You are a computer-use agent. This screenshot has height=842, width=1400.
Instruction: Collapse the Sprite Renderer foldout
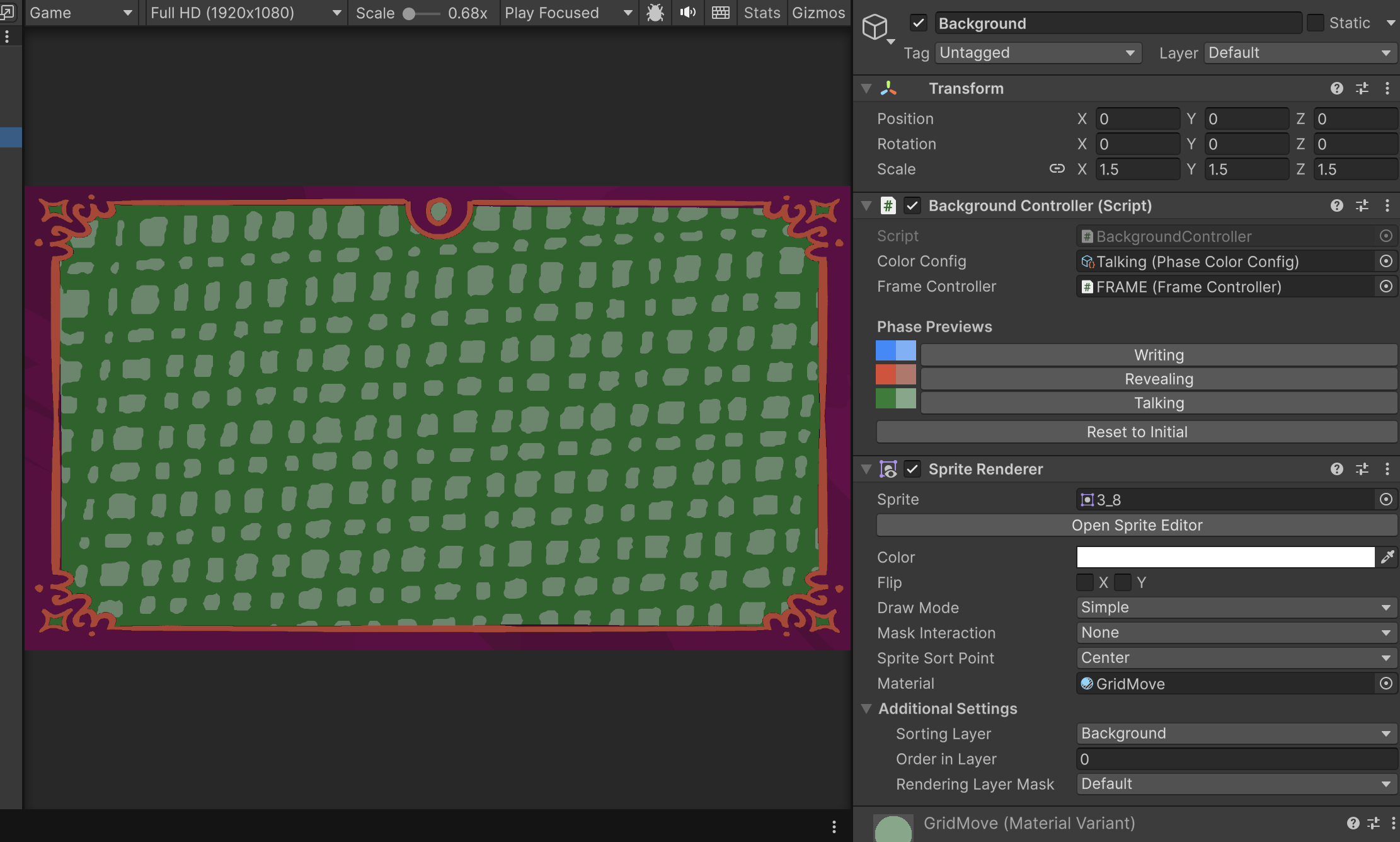866,469
